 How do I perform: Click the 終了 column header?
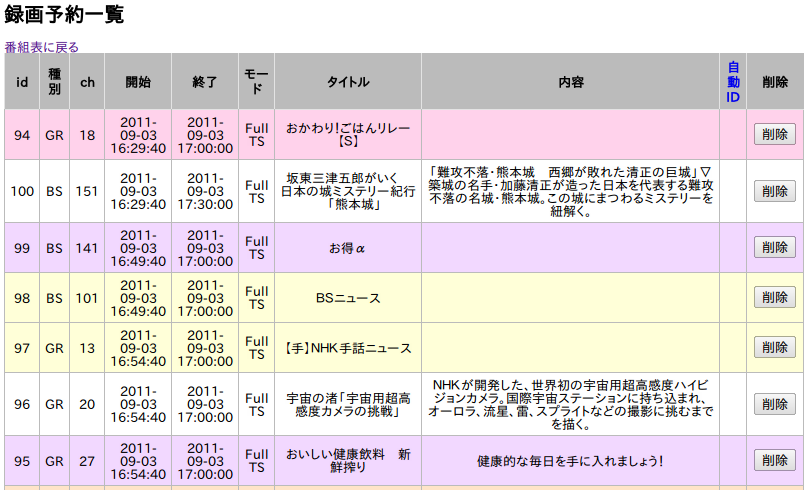point(205,81)
